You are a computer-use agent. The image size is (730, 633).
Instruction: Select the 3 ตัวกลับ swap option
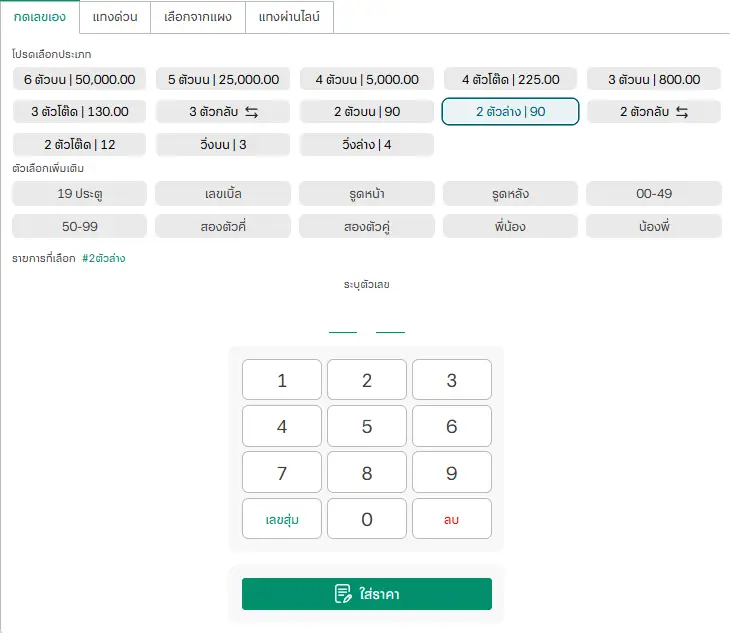point(223,112)
